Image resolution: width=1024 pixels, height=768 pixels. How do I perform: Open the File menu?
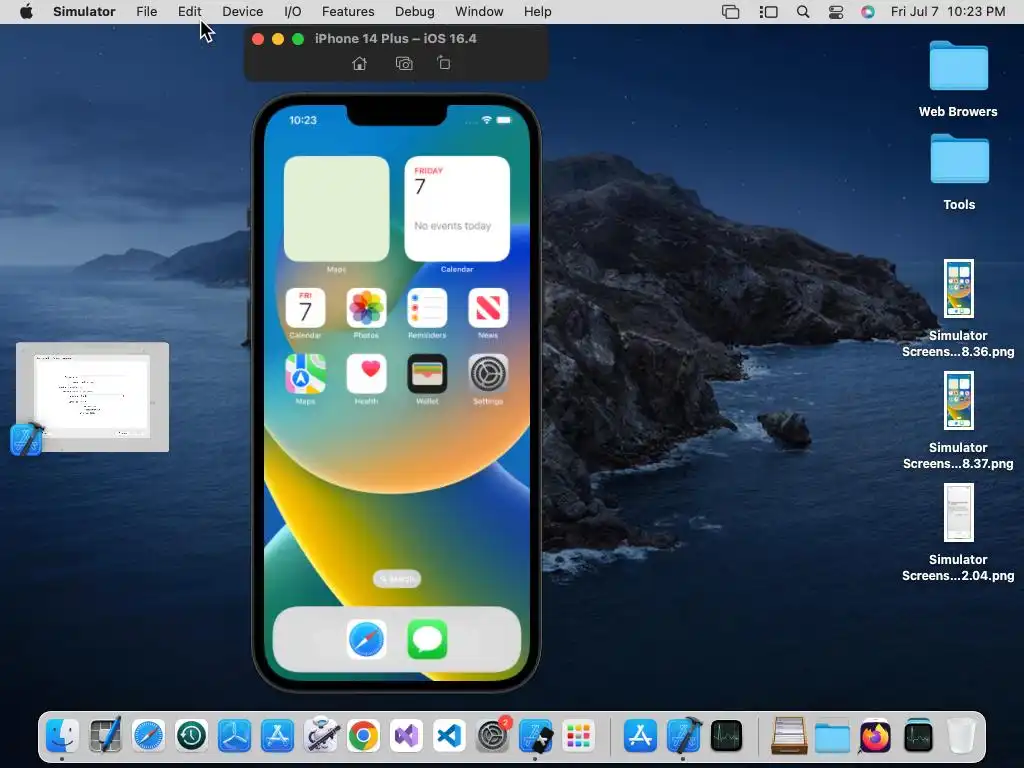pyautogui.click(x=146, y=12)
